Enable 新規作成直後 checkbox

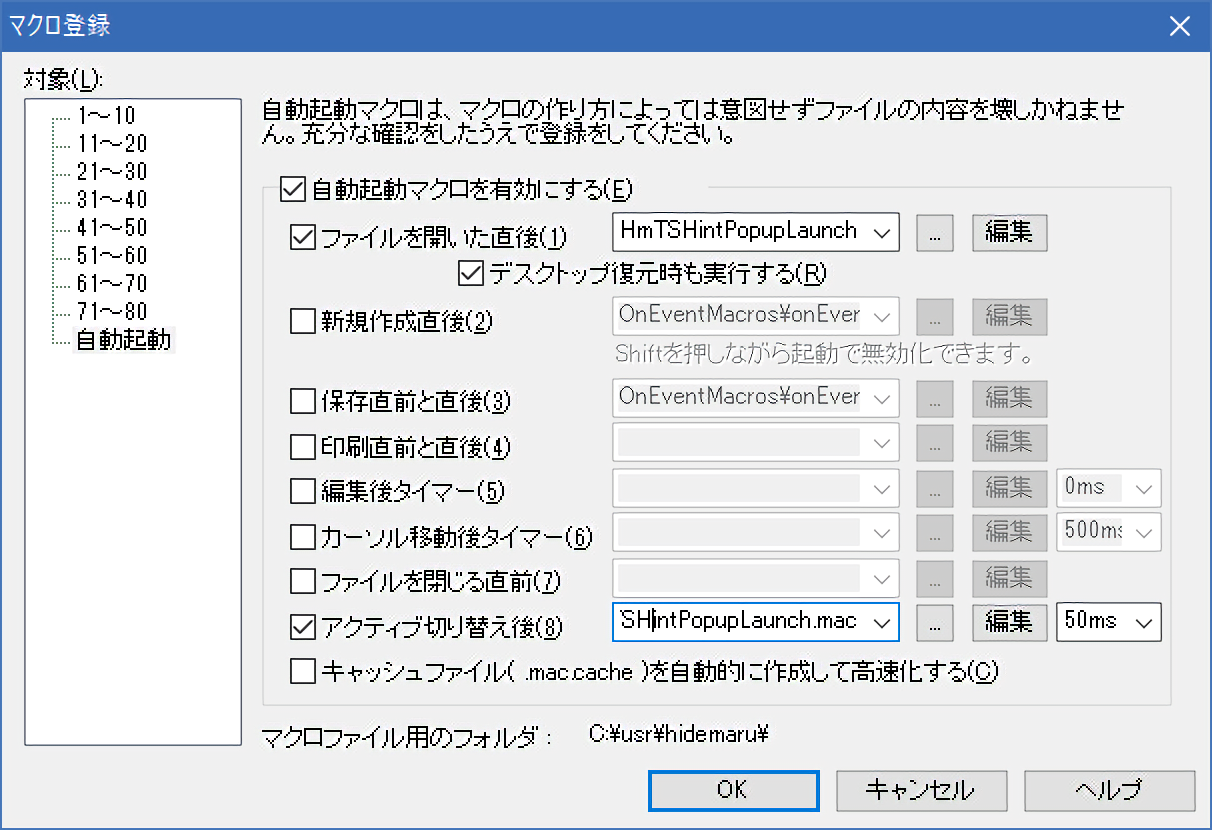(x=301, y=321)
